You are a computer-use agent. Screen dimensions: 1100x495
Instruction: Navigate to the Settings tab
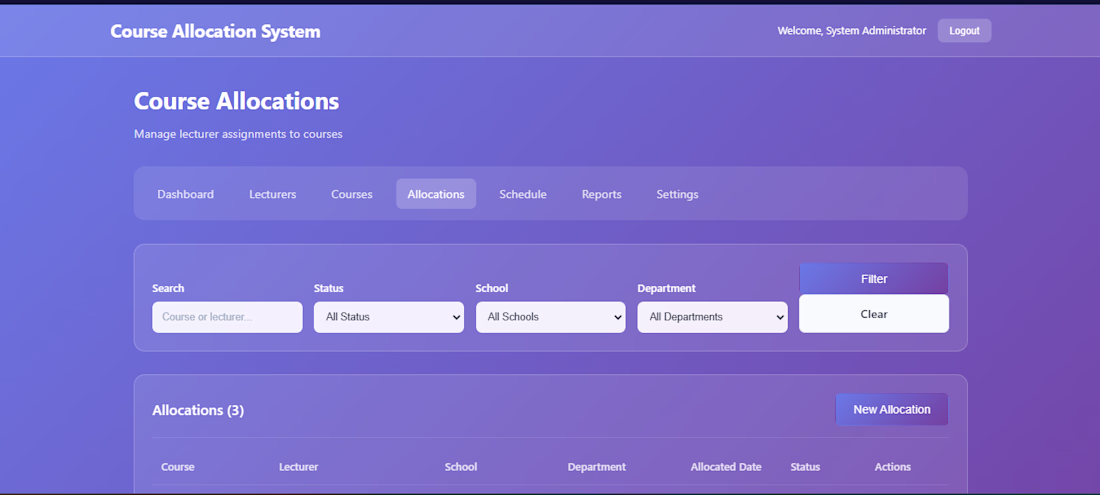pos(677,194)
